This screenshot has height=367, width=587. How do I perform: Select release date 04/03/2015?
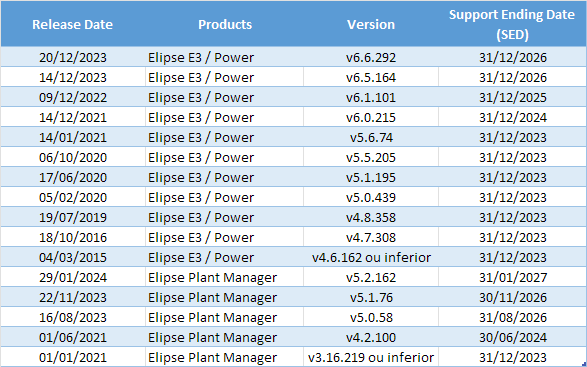73,257
